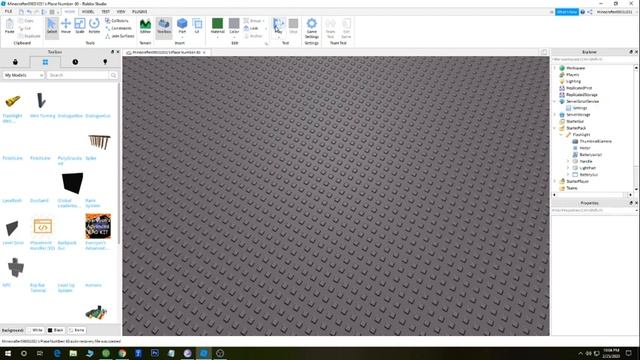Select Lighting in Explorer tree
The width and height of the screenshot is (640, 360).
(573, 81)
